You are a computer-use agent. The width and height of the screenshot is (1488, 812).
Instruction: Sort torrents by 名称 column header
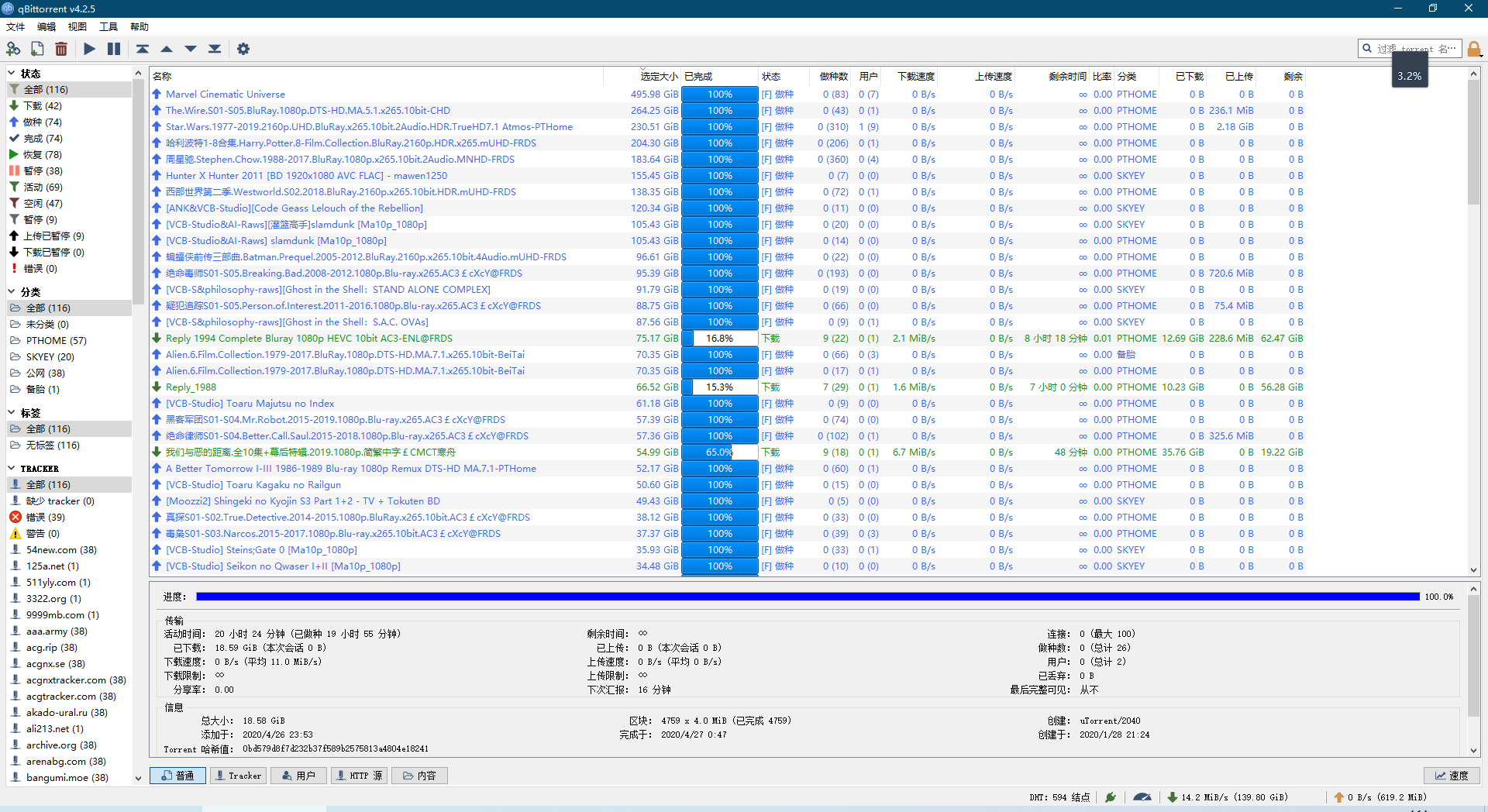(x=377, y=77)
